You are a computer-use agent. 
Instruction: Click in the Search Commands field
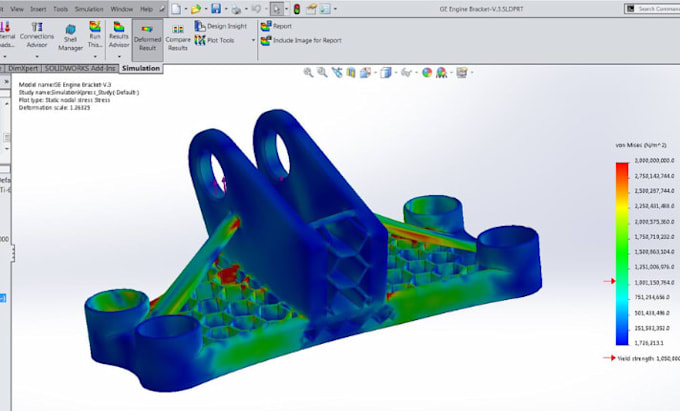(653, 9)
